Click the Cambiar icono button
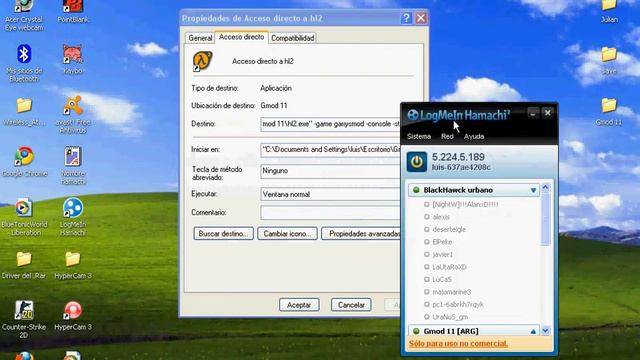This screenshot has height=360, width=640. [287, 234]
